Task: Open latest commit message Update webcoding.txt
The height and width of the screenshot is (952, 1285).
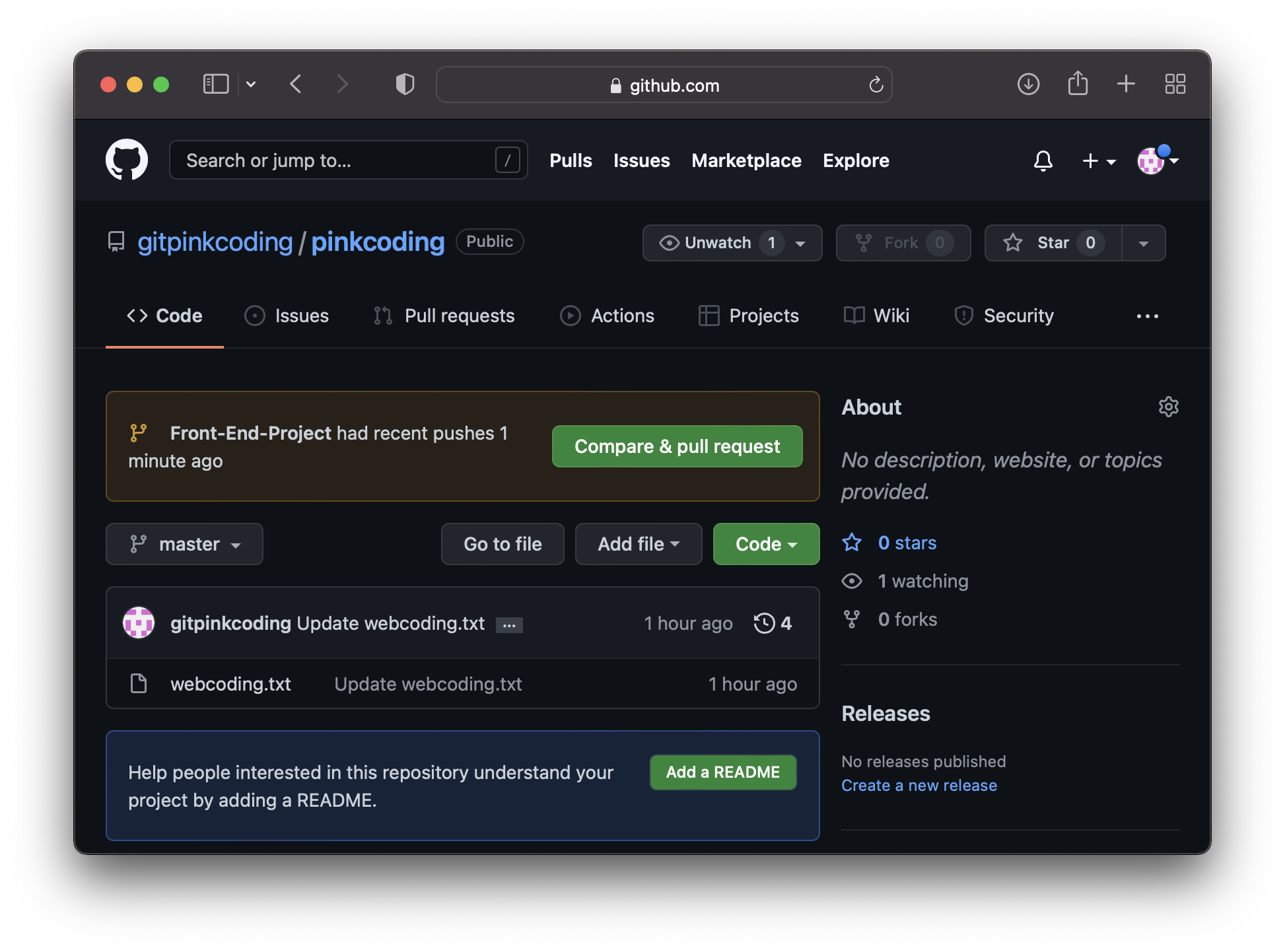Action: [391, 623]
